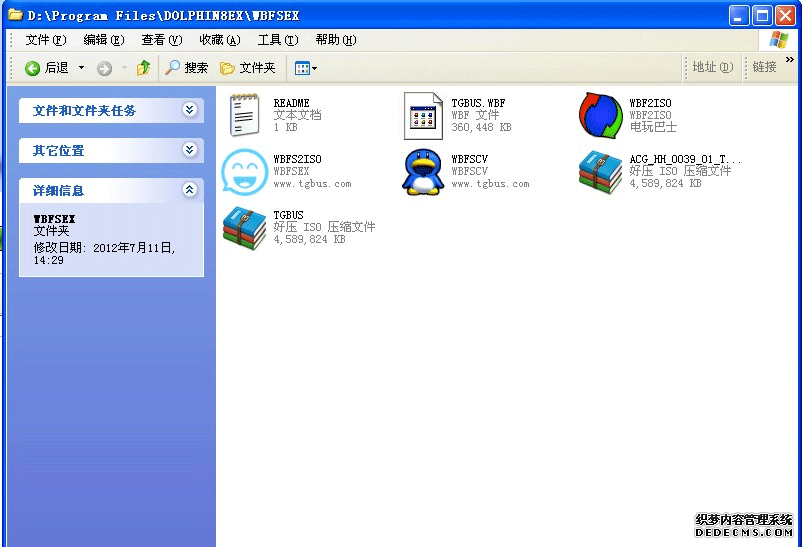The height and width of the screenshot is (547, 804).
Task: Open the README text document icon
Action: [x=244, y=115]
